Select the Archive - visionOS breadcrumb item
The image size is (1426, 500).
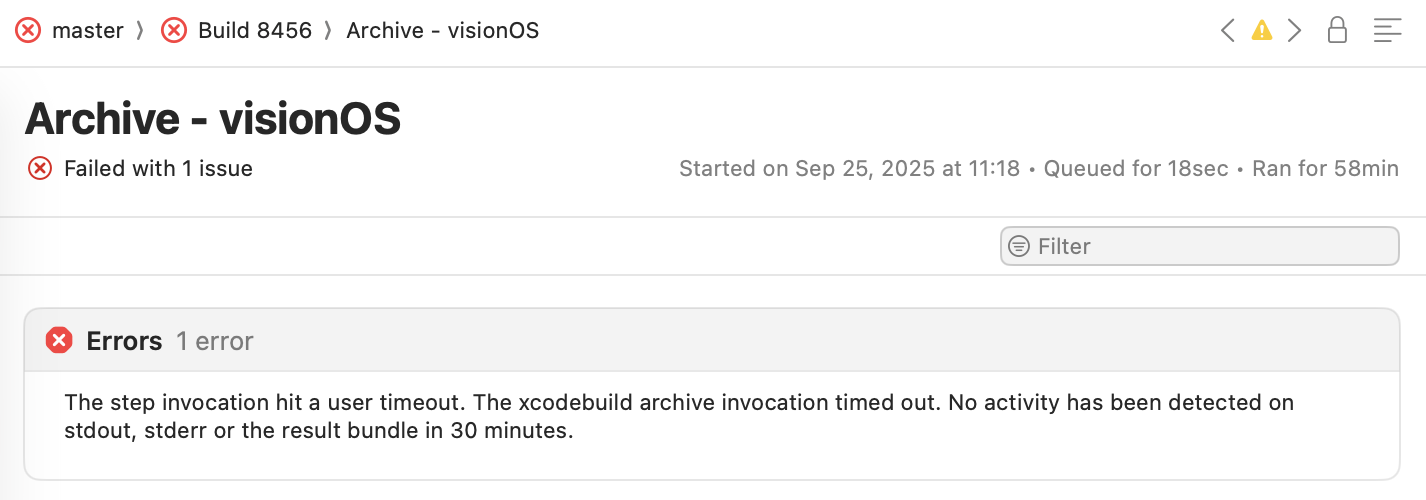pos(442,31)
